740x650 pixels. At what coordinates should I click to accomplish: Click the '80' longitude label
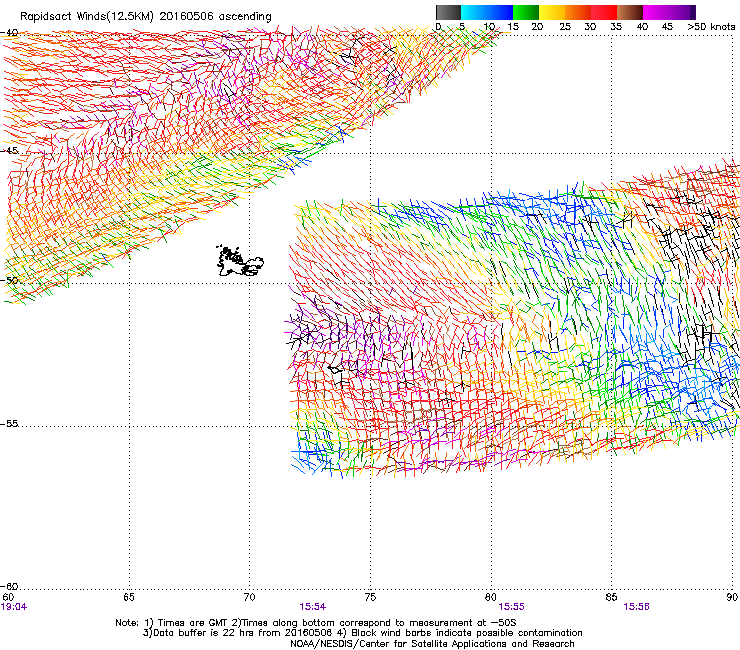(x=491, y=597)
